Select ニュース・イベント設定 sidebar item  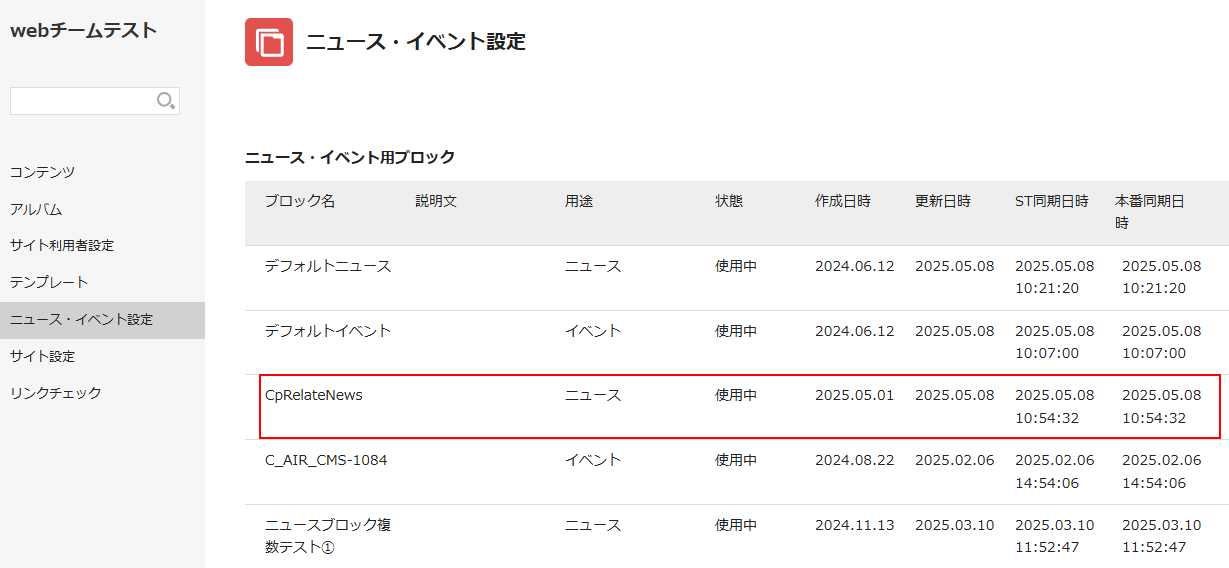[81, 319]
